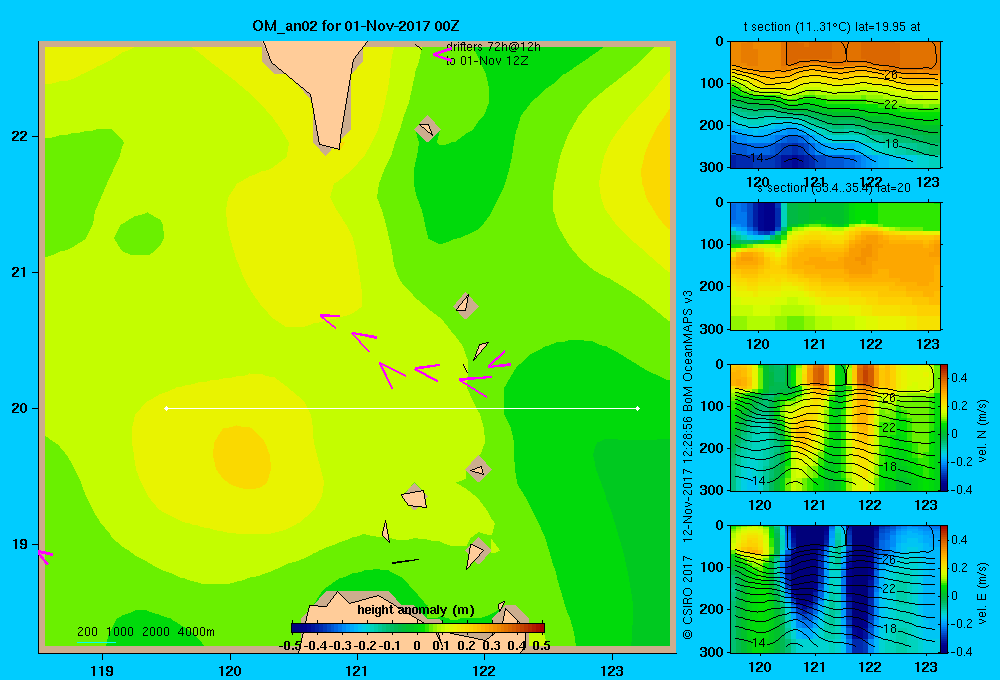This screenshot has width=1000, height=680.
Task: Open the salinity section plot
Action: pos(835,266)
